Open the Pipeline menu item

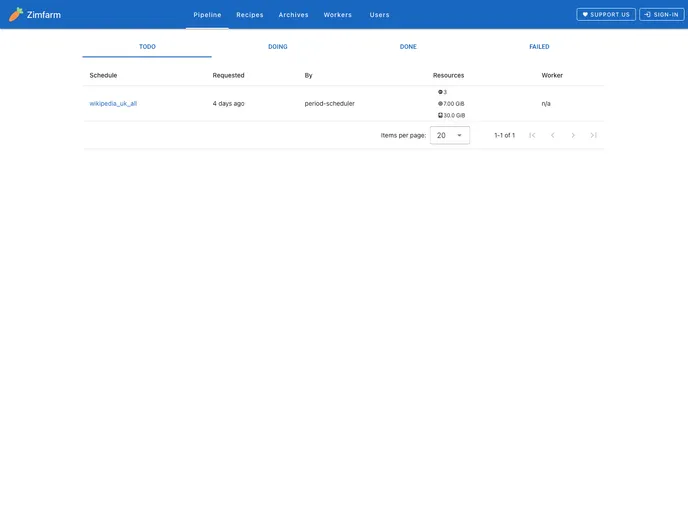207,15
